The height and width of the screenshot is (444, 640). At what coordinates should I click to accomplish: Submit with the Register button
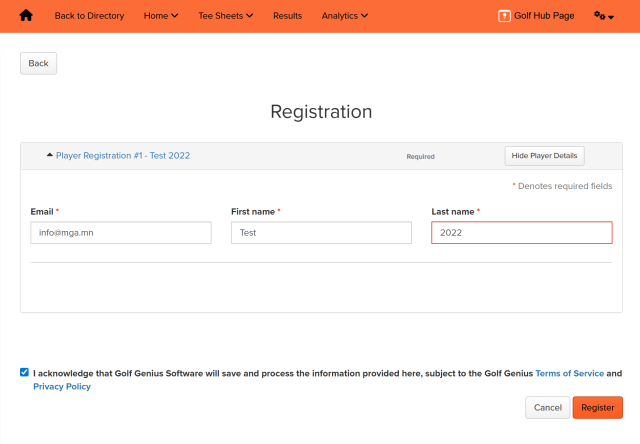pyautogui.click(x=597, y=408)
